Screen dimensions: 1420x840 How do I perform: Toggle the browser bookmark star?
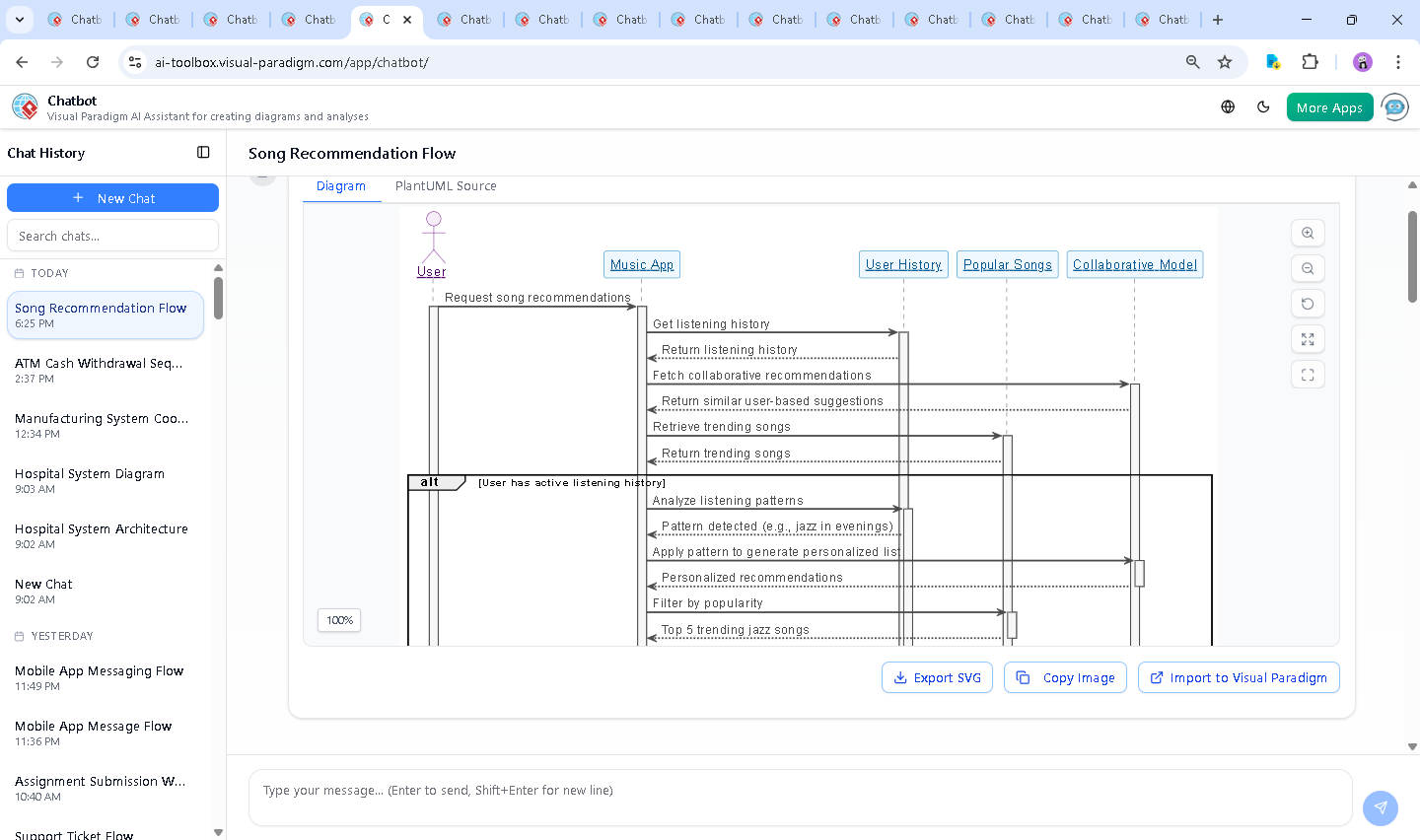tap(1224, 61)
